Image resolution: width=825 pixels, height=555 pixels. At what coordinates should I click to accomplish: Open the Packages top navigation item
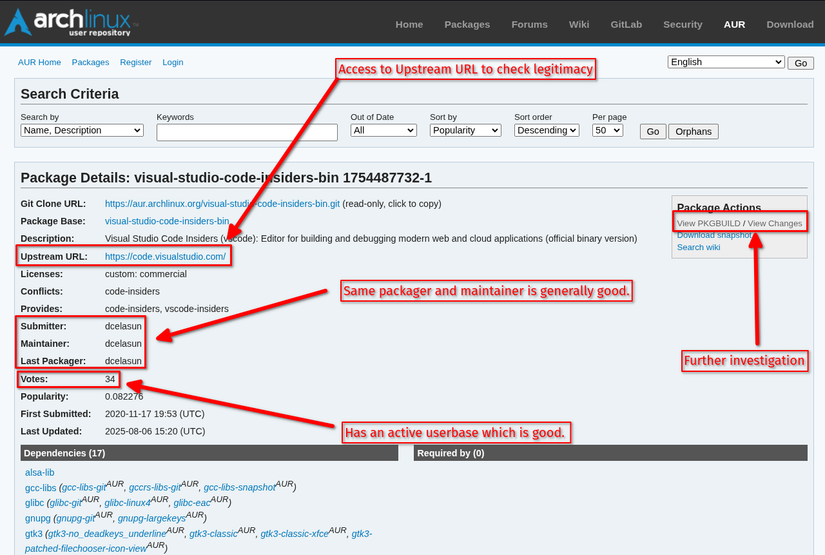click(467, 24)
